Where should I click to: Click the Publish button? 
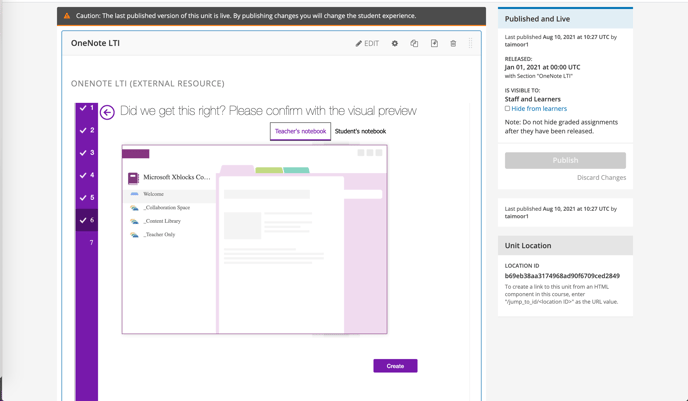coord(565,161)
